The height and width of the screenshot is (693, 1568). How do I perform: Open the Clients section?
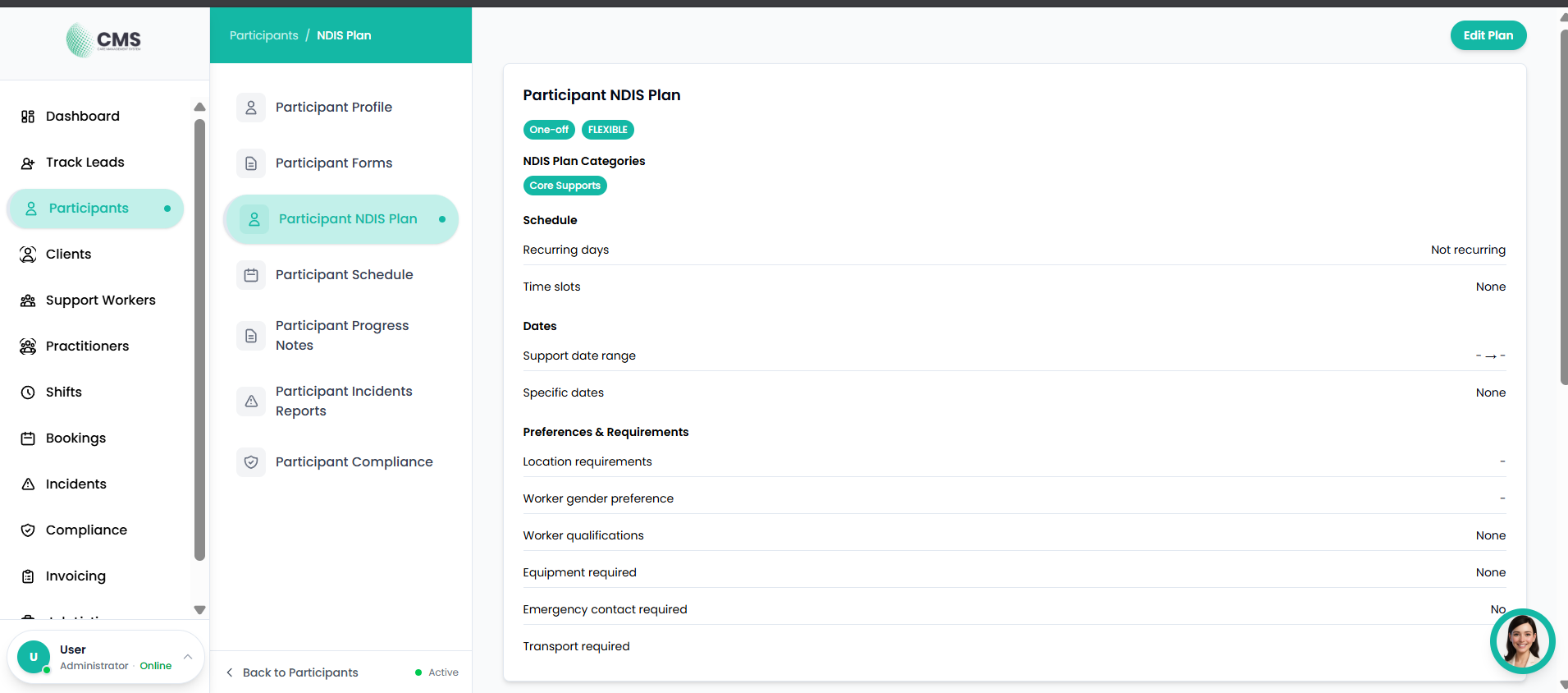[95, 255]
